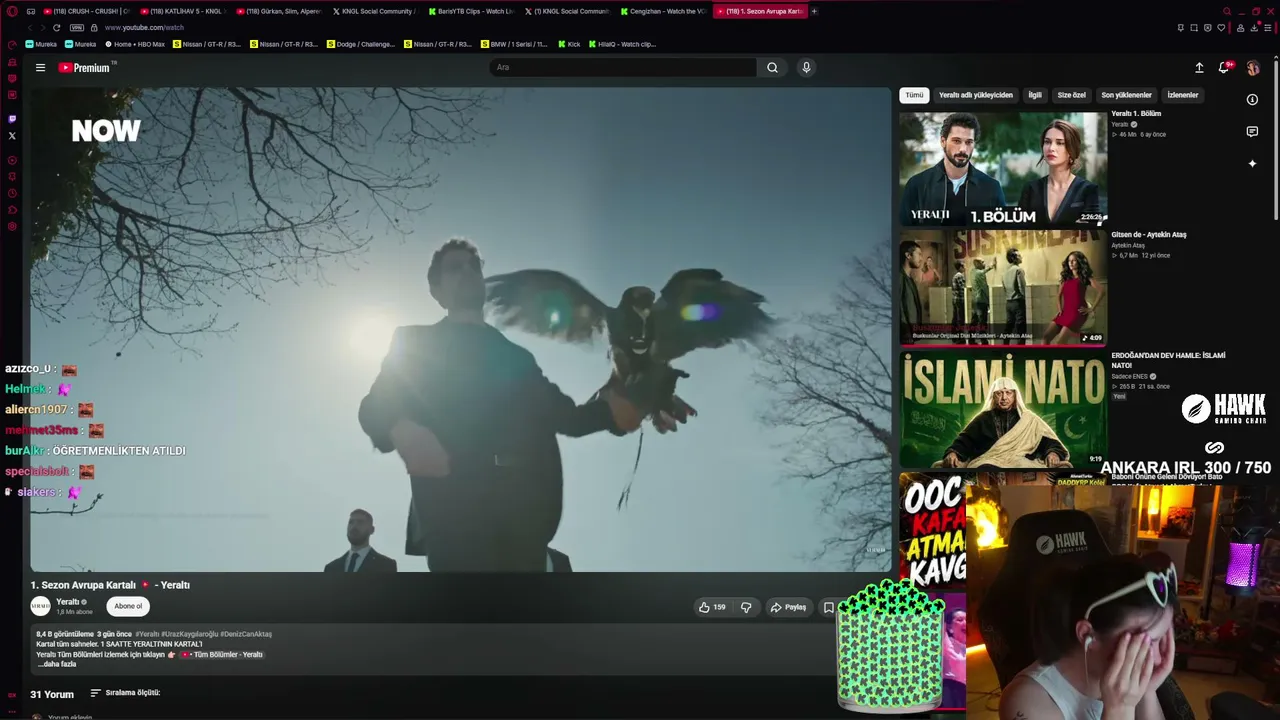Select the 'Tümü' filter chip
The width and height of the screenshot is (1280, 720).
pyautogui.click(x=914, y=95)
